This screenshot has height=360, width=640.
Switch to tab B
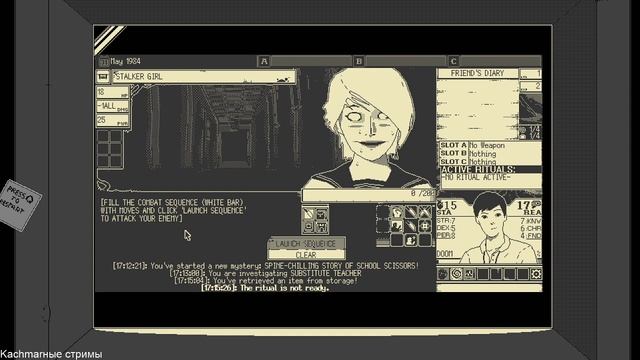tap(359, 61)
